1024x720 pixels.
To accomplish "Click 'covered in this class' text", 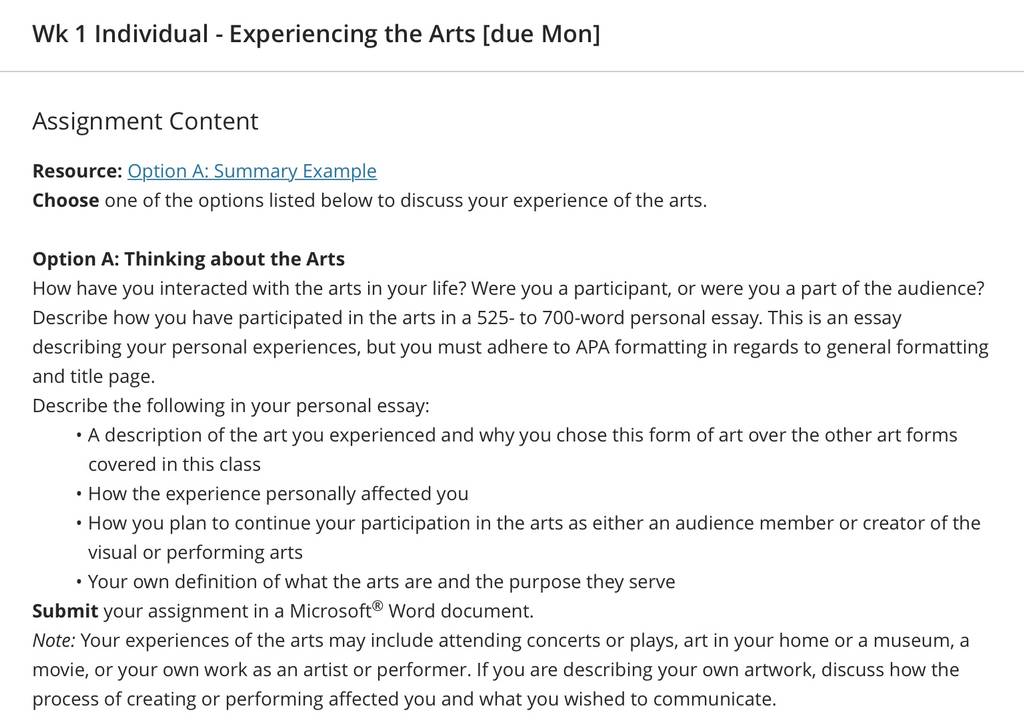I will point(174,465).
